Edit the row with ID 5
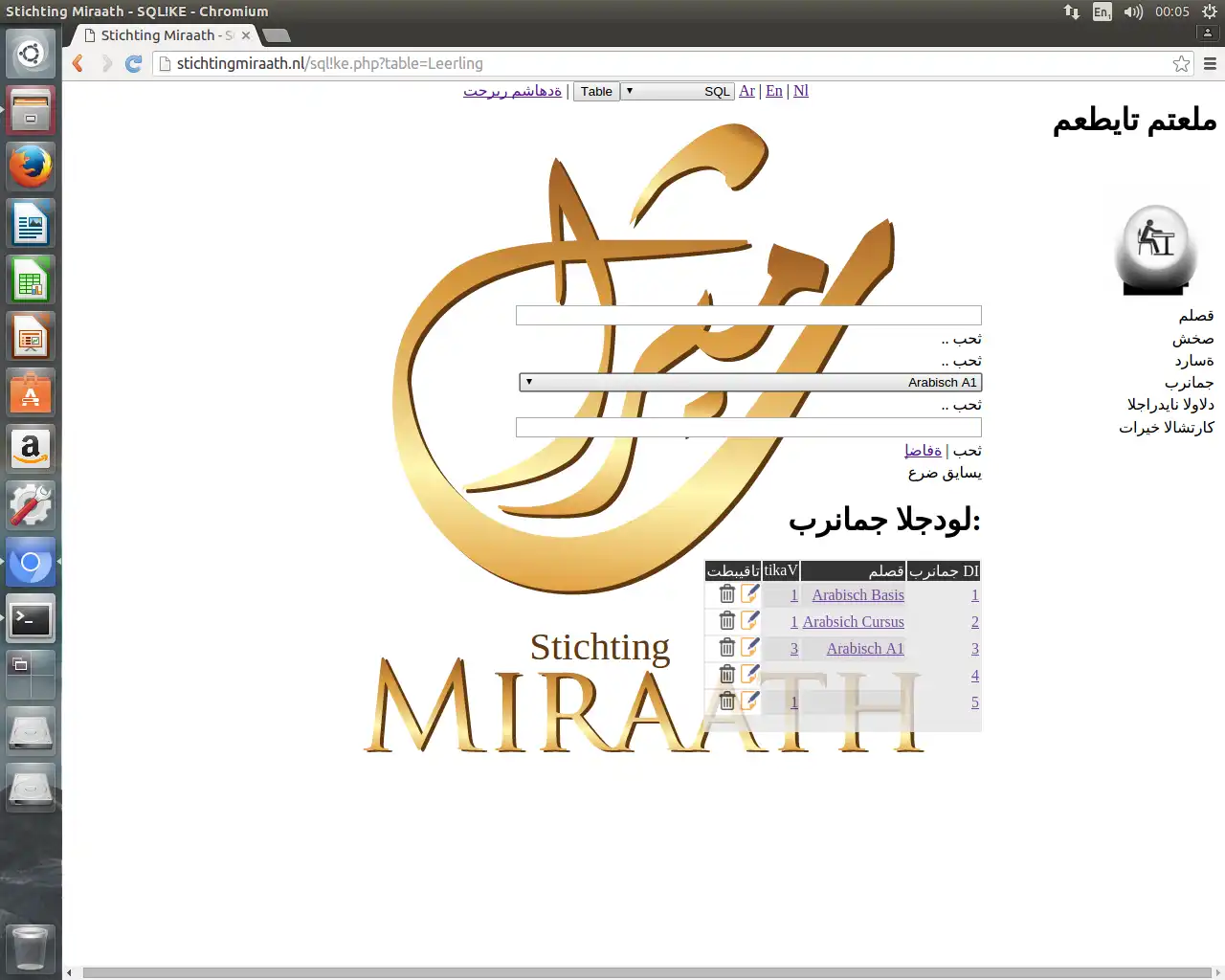This screenshot has width=1225, height=980. 749,702
